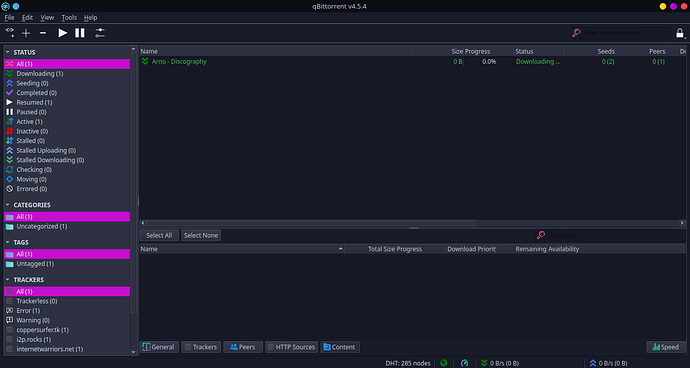Open preferences via sliders toolbar icon

(x=100, y=33)
